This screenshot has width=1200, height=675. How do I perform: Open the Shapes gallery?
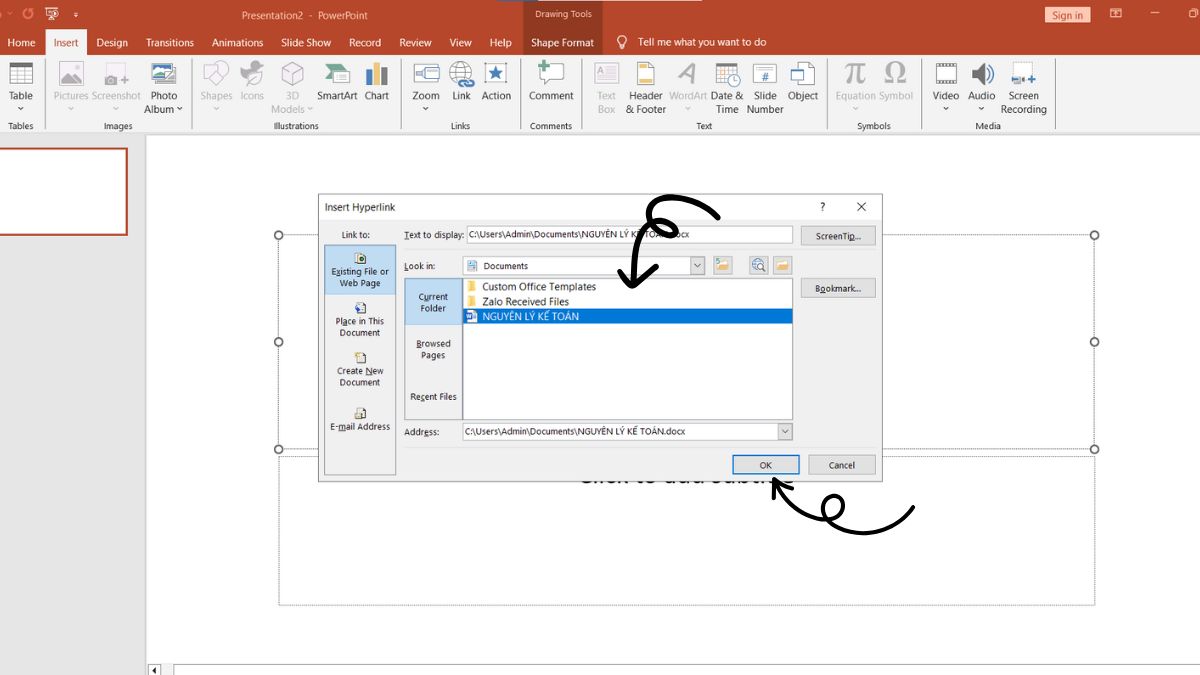(216, 88)
